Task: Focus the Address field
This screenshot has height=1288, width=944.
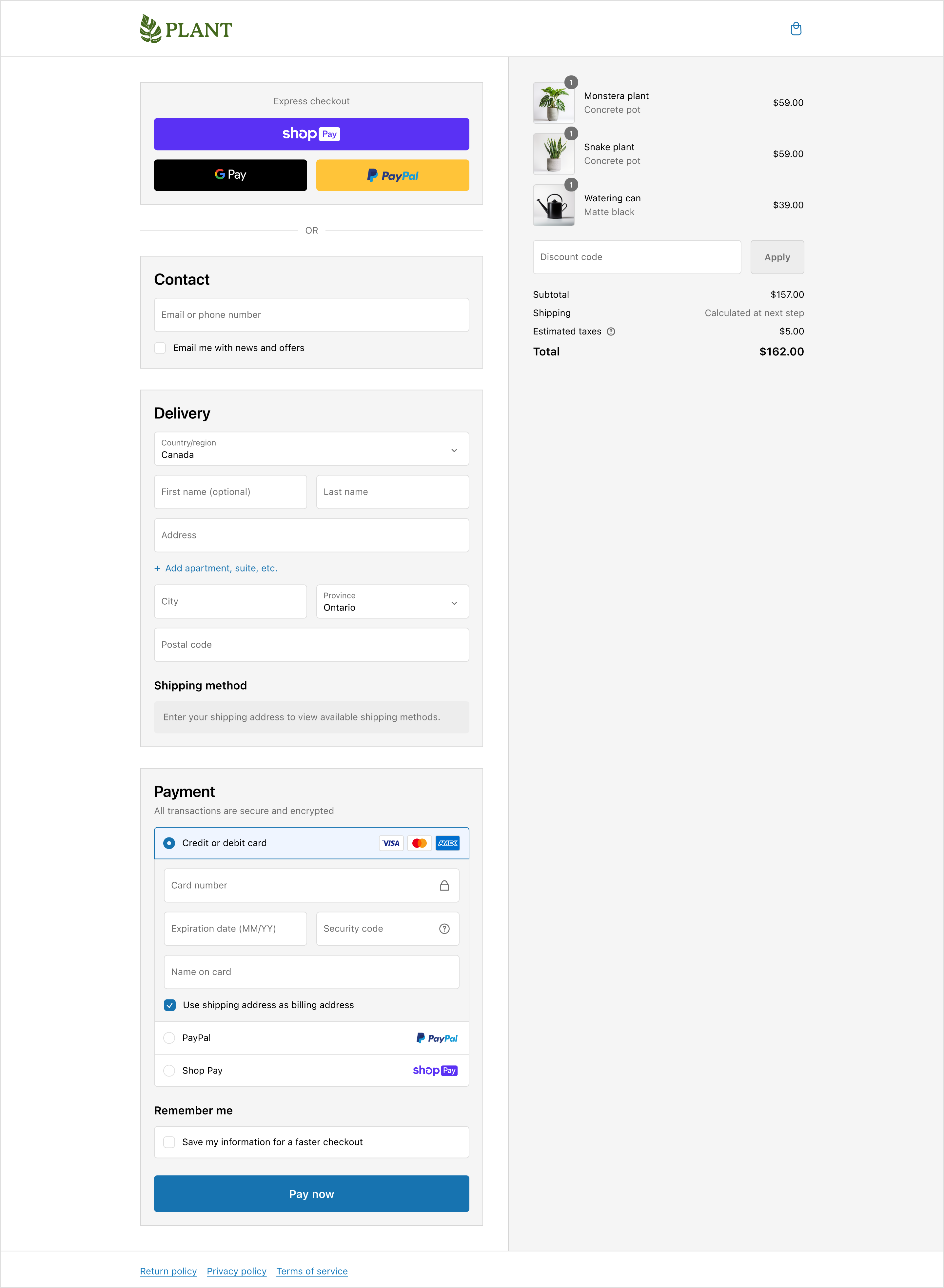Action: (x=311, y=536)
